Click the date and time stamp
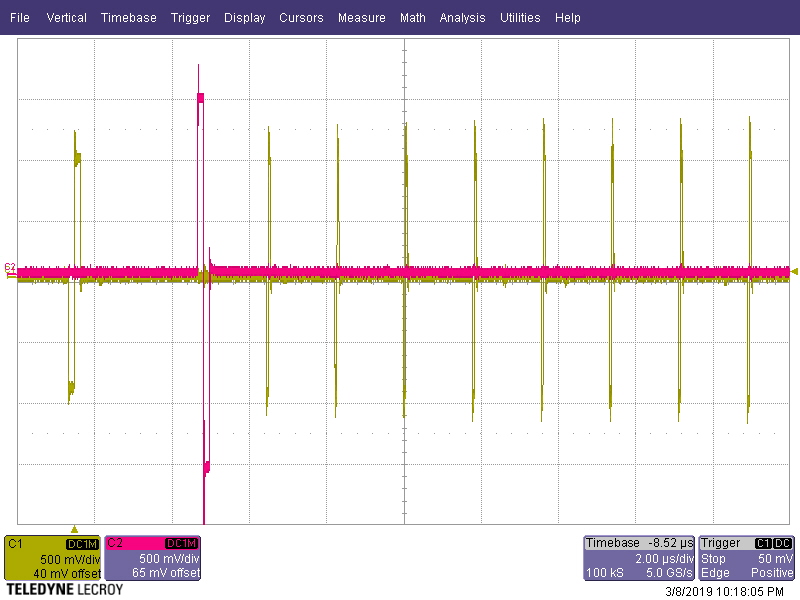 [724, 592]
